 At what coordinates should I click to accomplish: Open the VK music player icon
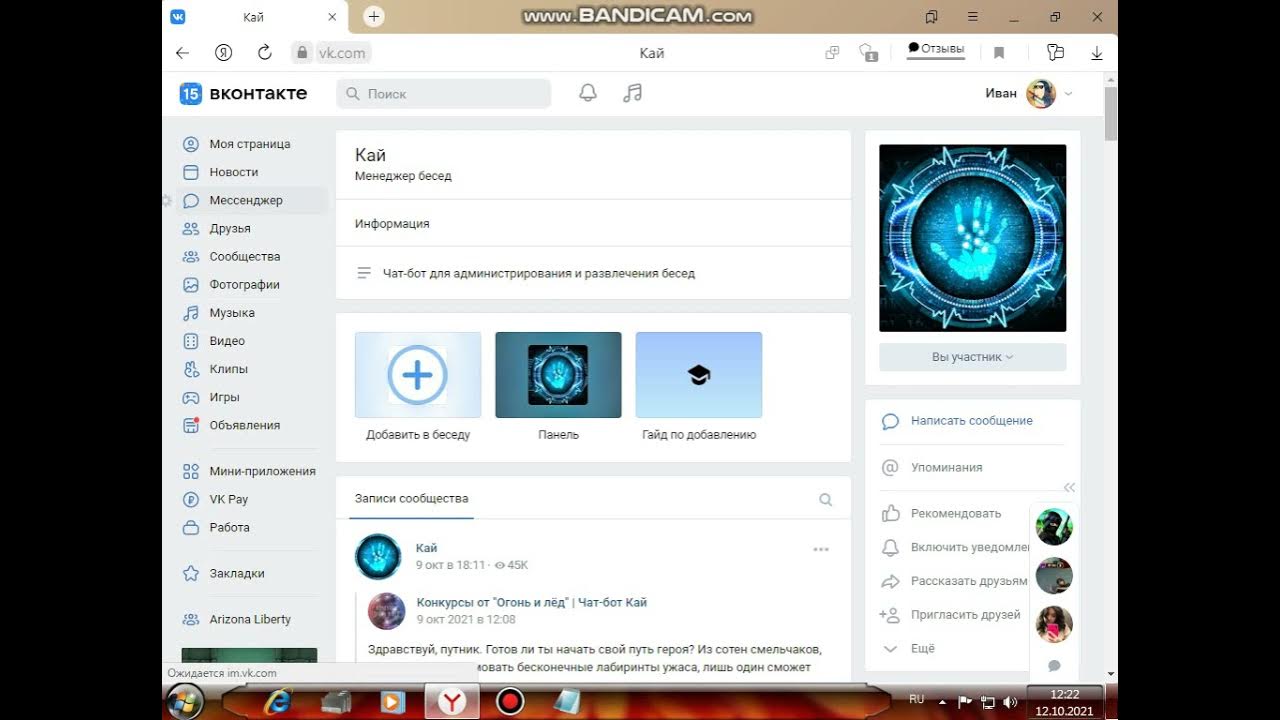(632, 93)
